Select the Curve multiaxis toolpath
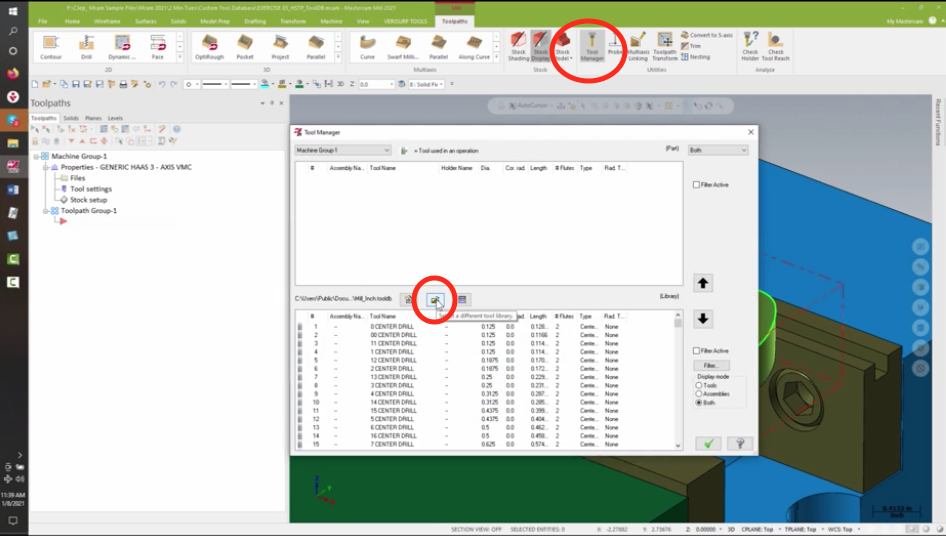This screenshot has width=946, height=536. pos(367,46)
